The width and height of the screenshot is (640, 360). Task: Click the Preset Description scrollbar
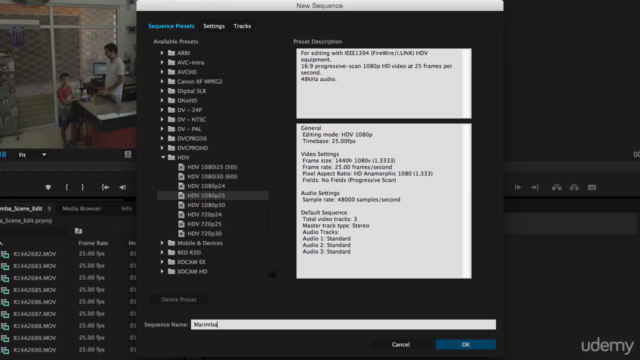[467, 84]
